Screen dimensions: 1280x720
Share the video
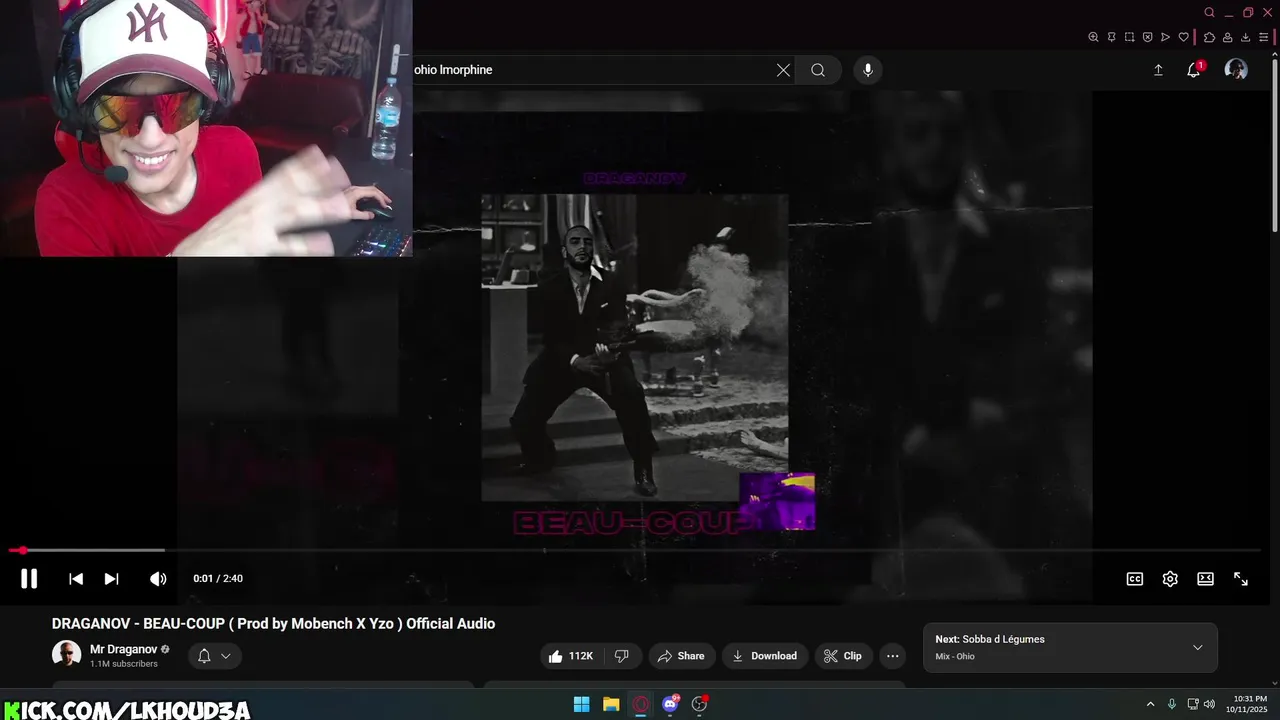(x=681, y=656)
